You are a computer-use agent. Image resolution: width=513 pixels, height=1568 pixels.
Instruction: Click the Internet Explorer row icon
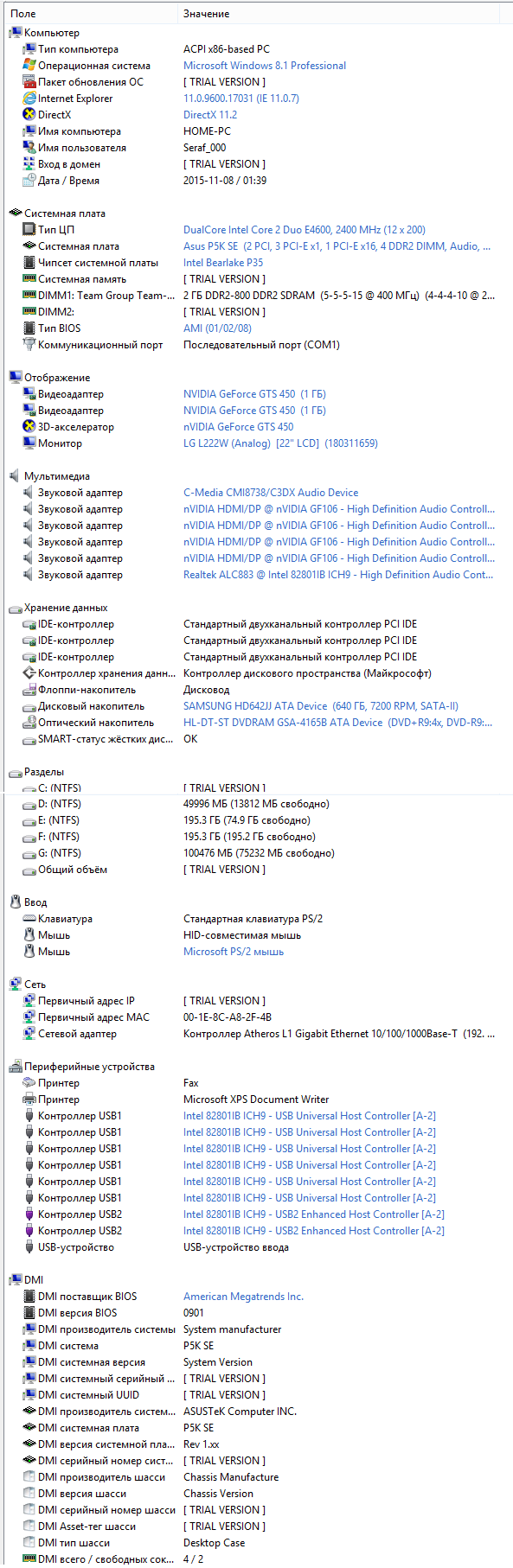[x=29, y=99]
